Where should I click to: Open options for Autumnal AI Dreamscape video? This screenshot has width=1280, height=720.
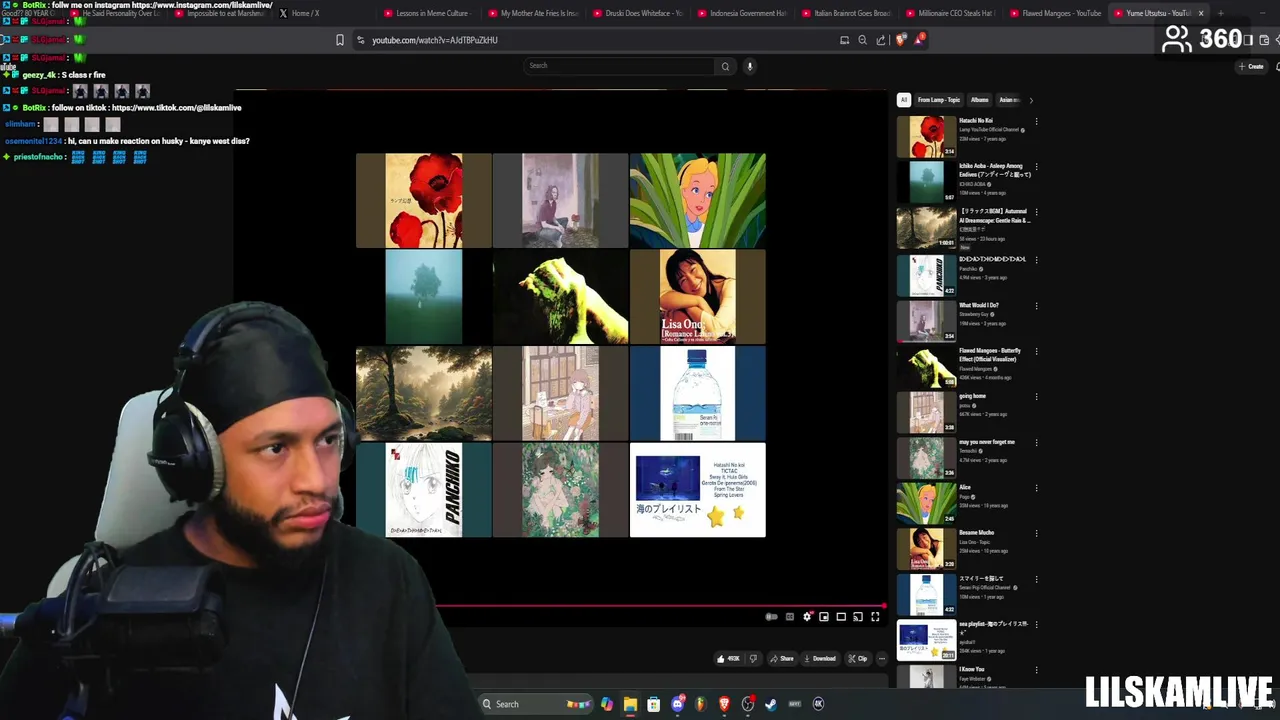pyautogui.click(x=1036, y=213)
